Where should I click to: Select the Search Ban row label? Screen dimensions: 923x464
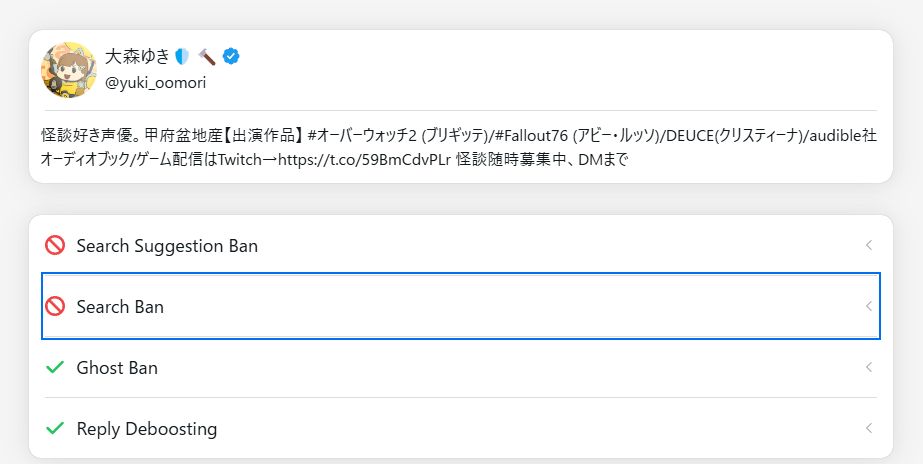pyautogui.click(x=120, y=307)
